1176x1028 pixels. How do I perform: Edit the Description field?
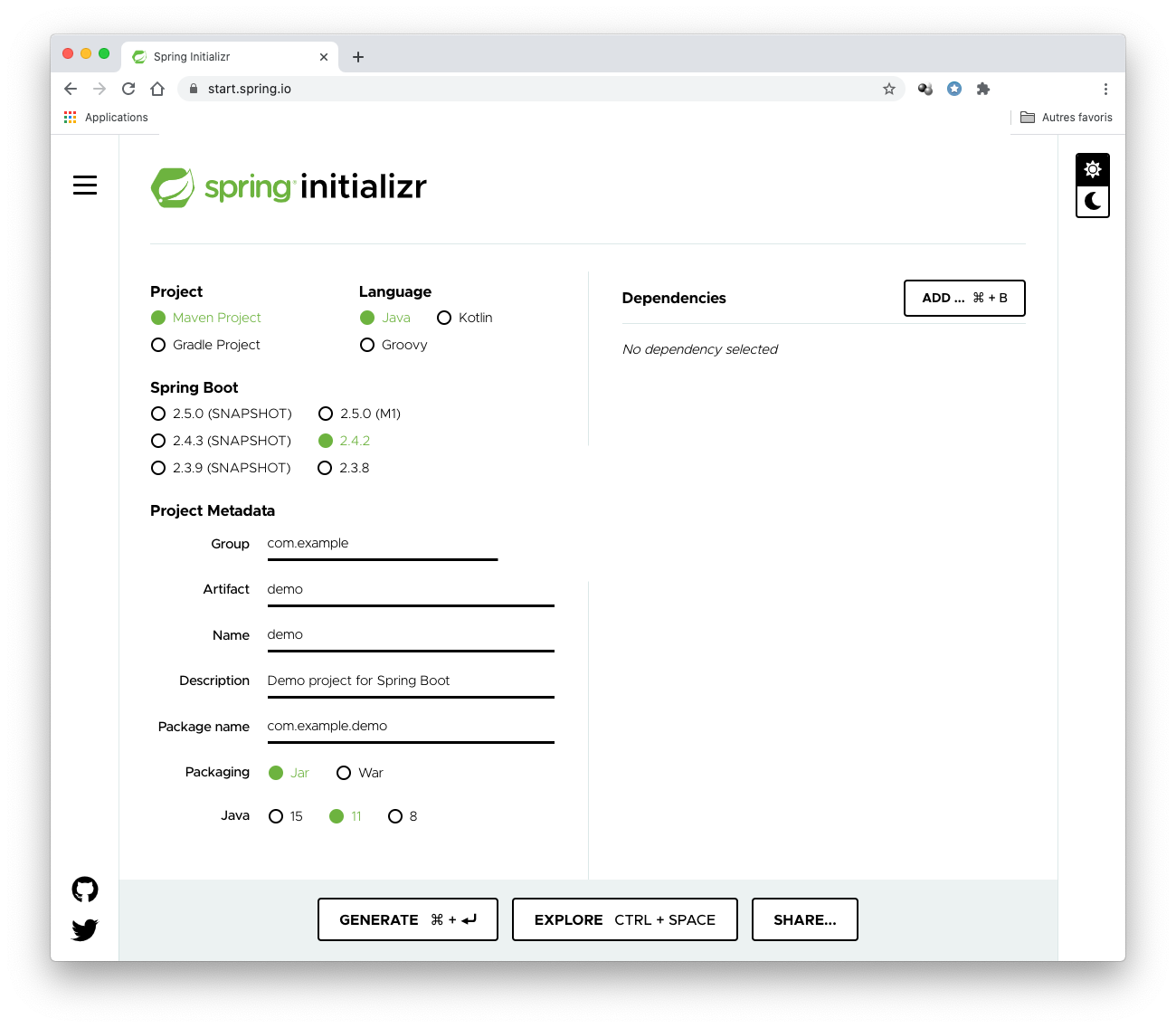click(411, 681)
